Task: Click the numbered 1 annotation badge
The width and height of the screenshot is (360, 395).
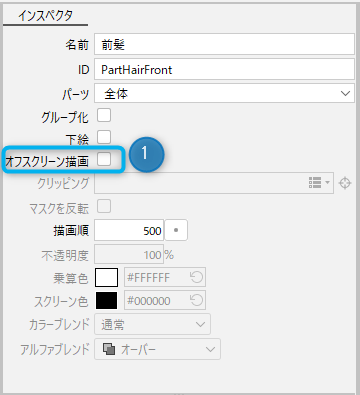Action: [146, 154]
